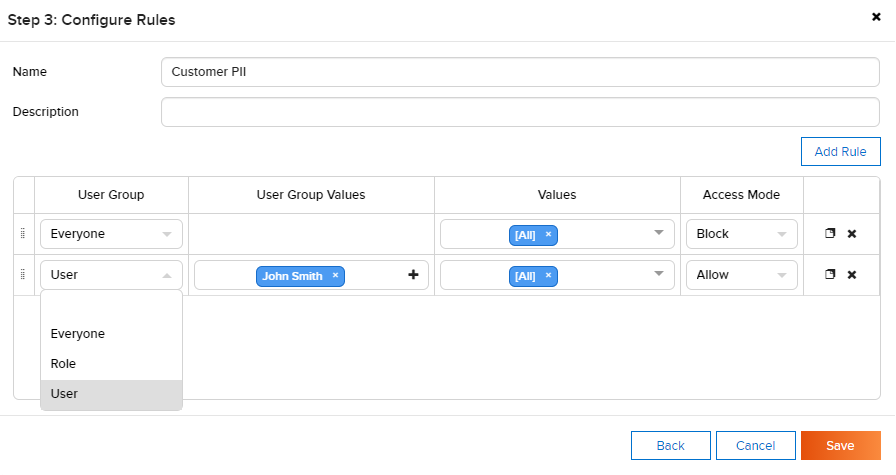Image resolution: width=896 pixels, height=475 pixels.
Task: Duplicate the John Smith user rule
Action: 830,274
